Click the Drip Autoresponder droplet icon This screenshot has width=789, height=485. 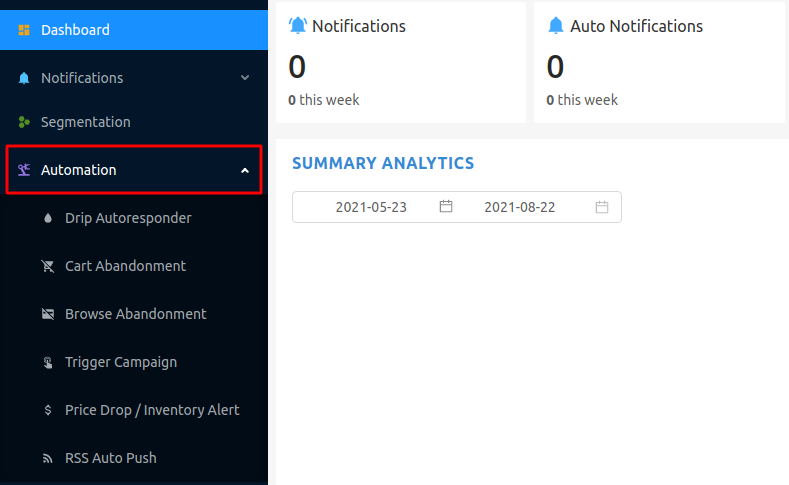click(x=48, y=218)
